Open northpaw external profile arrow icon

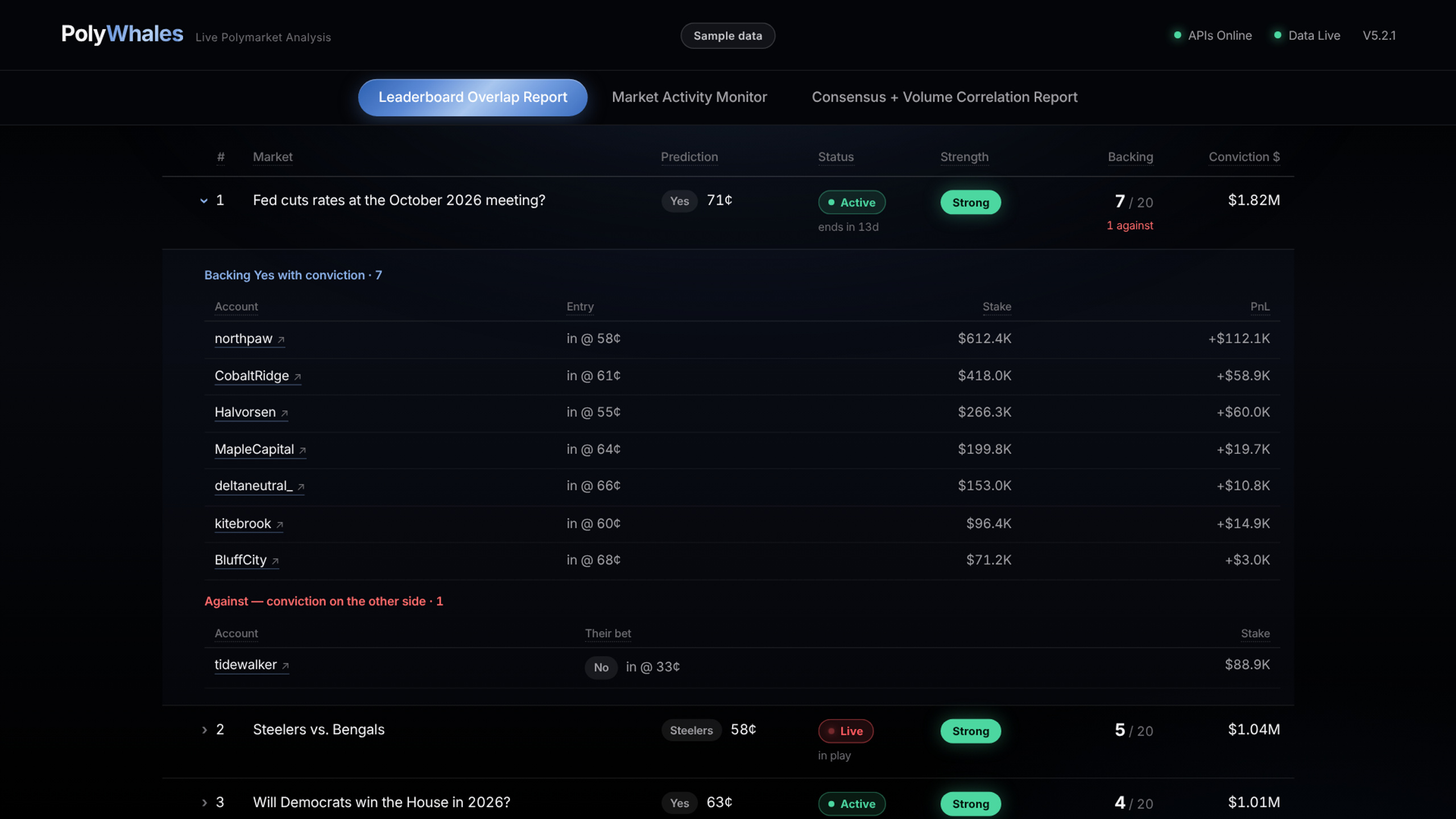(x=281, y=340)
